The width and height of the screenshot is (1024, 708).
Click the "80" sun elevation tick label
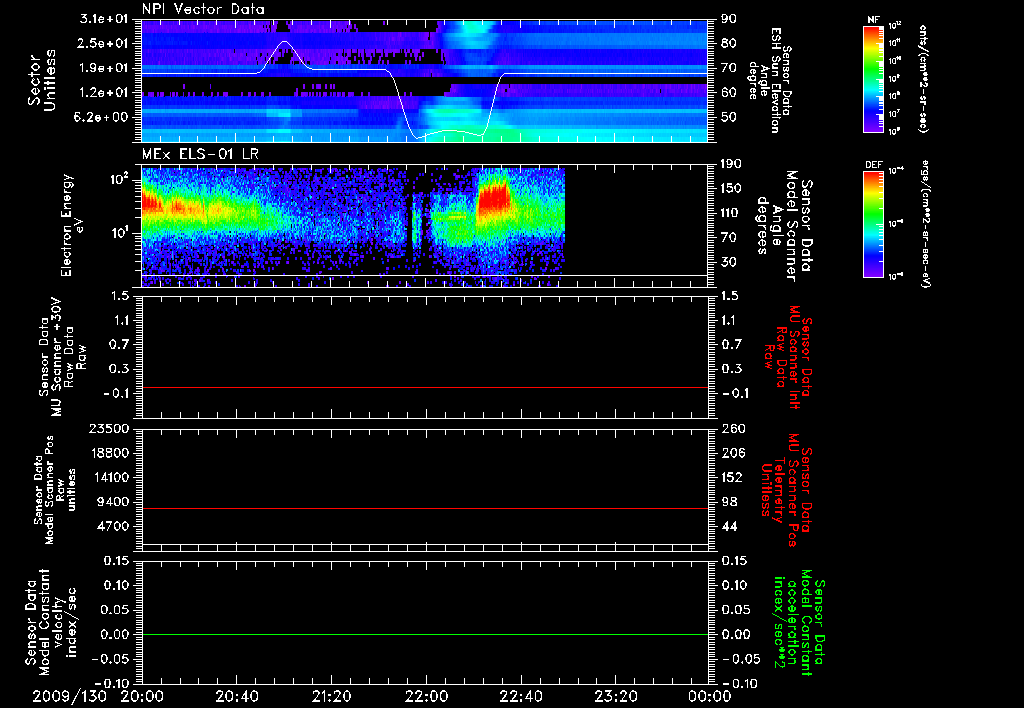[x=728, y=43]
